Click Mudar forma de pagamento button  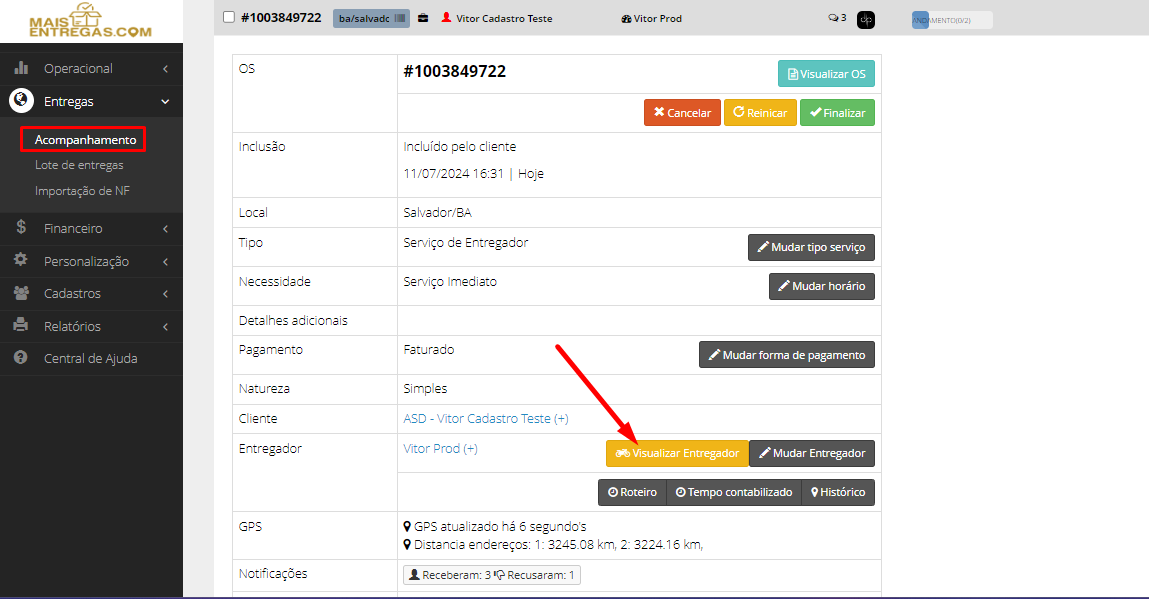(x=786, y=355)
